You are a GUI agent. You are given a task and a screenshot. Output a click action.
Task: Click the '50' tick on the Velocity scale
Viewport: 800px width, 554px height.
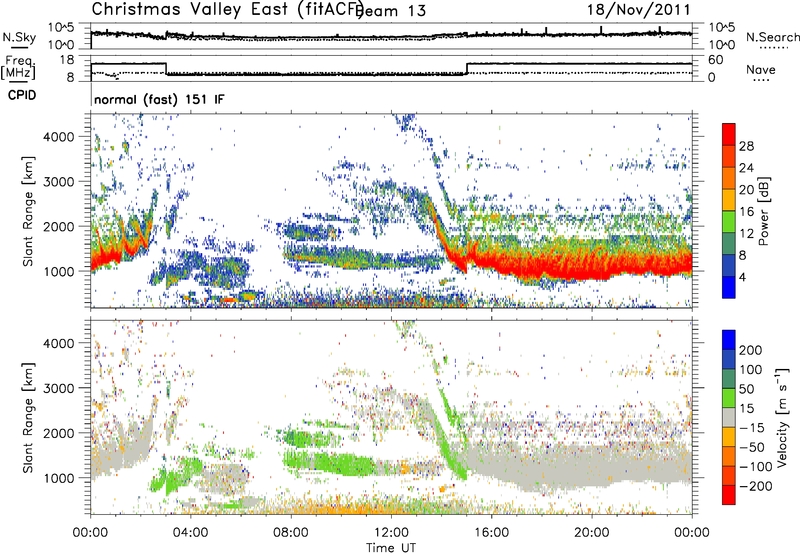[x=746, y=389]
